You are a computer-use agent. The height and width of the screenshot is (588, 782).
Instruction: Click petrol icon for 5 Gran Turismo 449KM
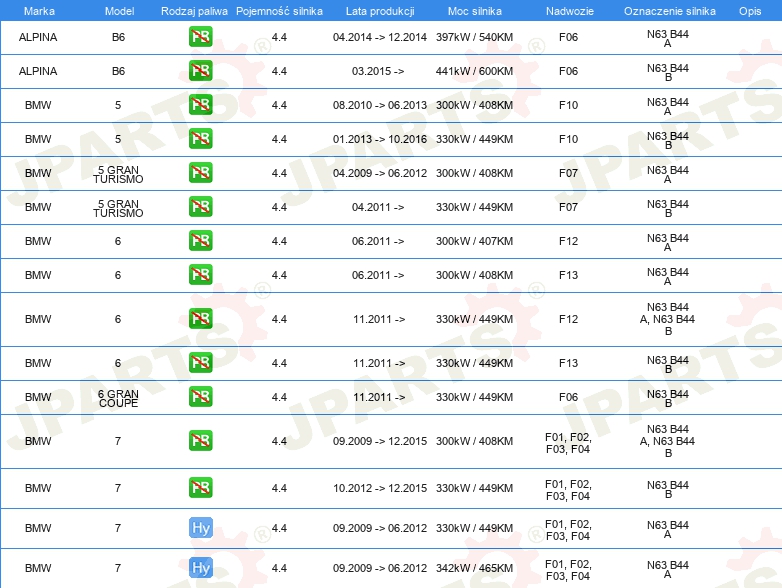pos(200,206)
